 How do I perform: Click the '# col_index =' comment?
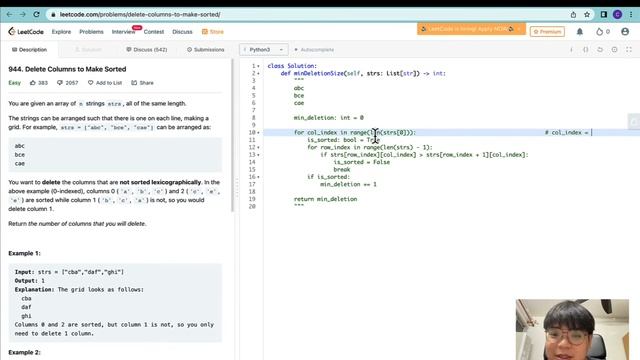click(567, 133)
